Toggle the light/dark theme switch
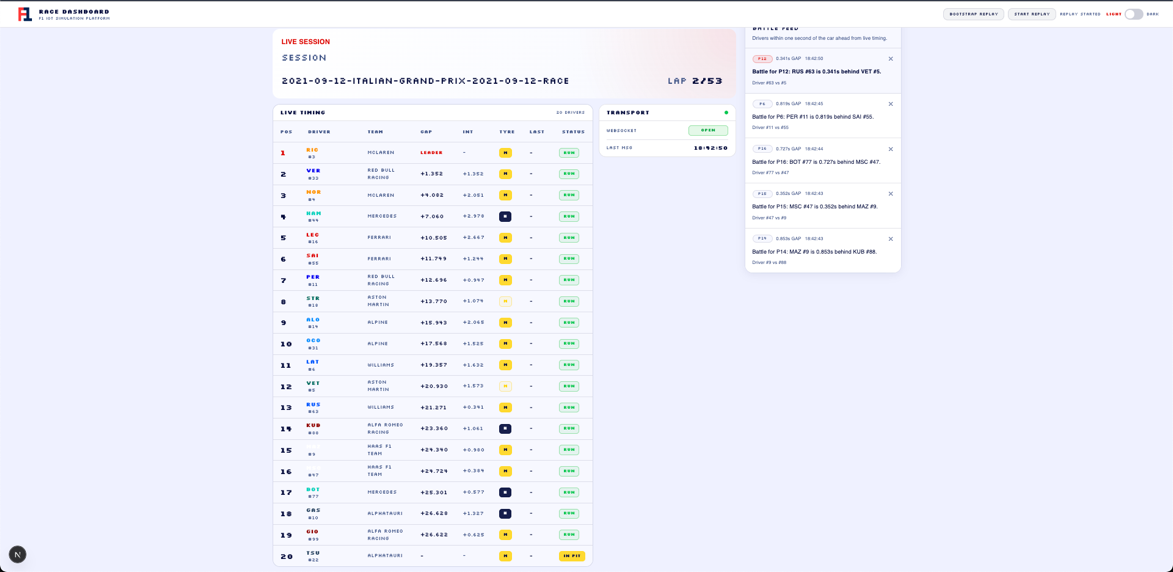The height and width of the screenshot is (572, 1173). click(1134, 14)
